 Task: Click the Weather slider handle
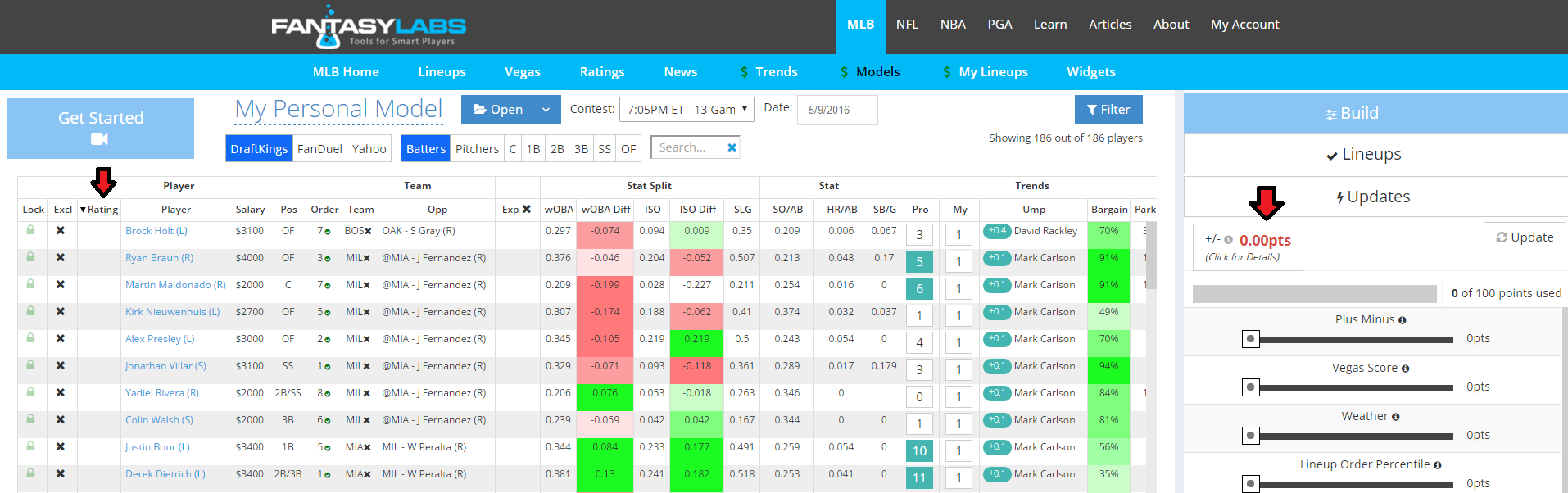point(1250,436)
